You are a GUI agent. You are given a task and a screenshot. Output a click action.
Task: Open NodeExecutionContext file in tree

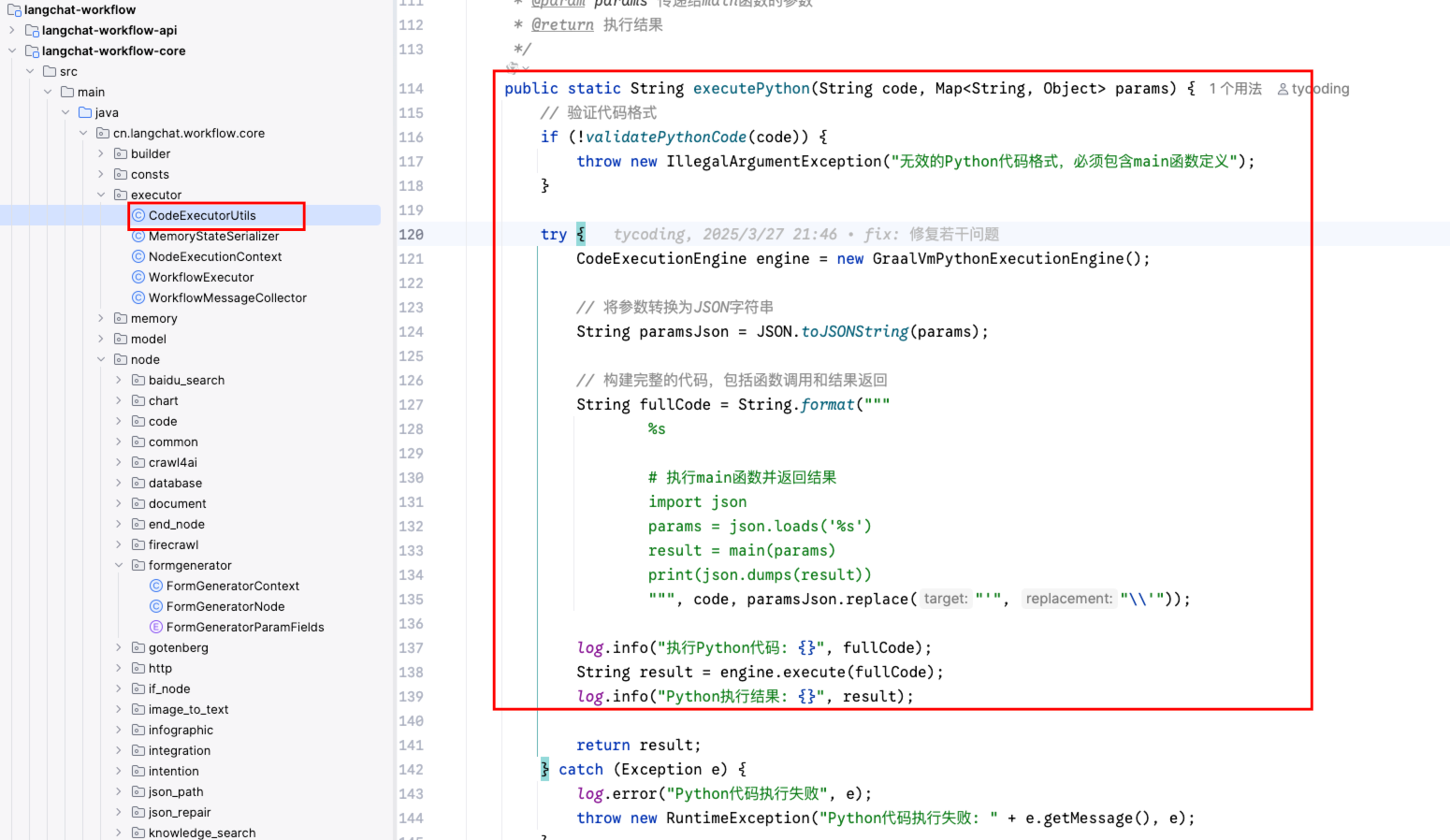pos(215,256)
